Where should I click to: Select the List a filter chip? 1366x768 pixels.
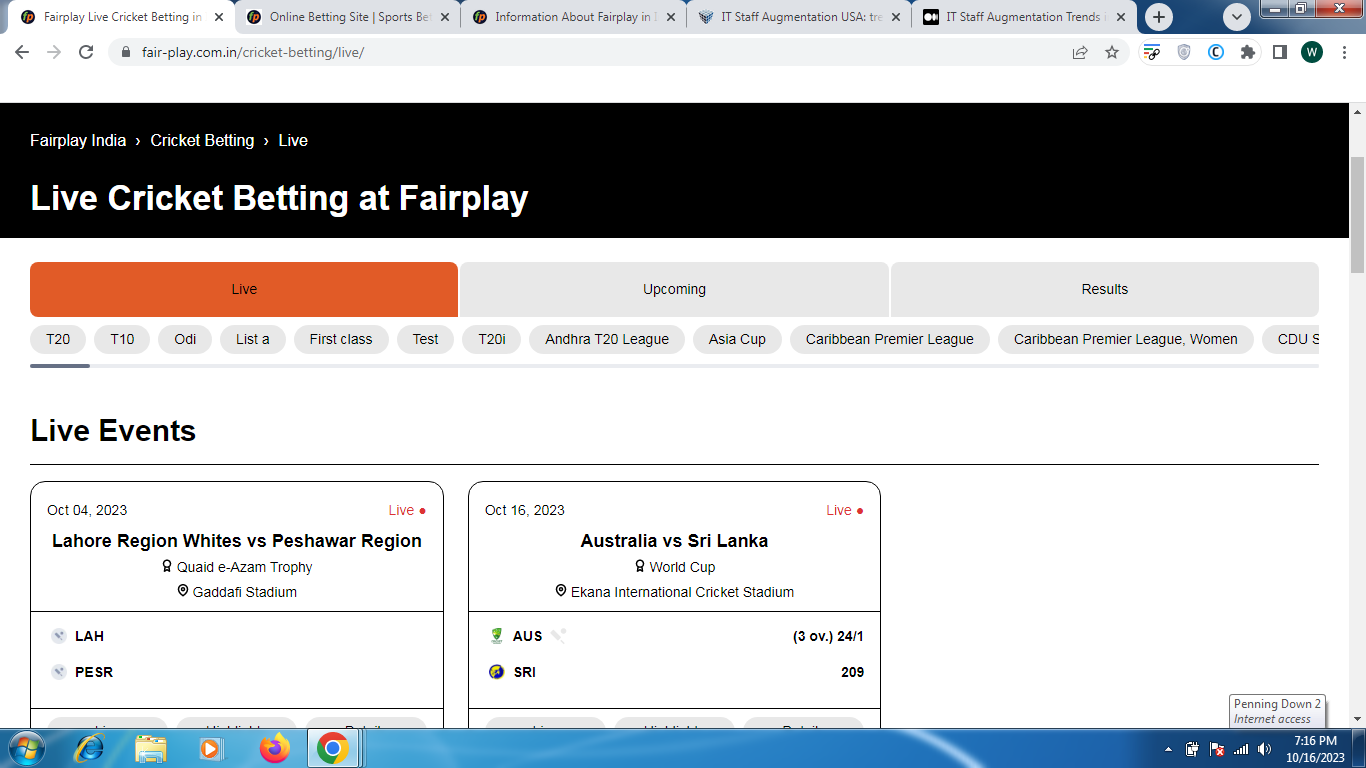point(253,339)
